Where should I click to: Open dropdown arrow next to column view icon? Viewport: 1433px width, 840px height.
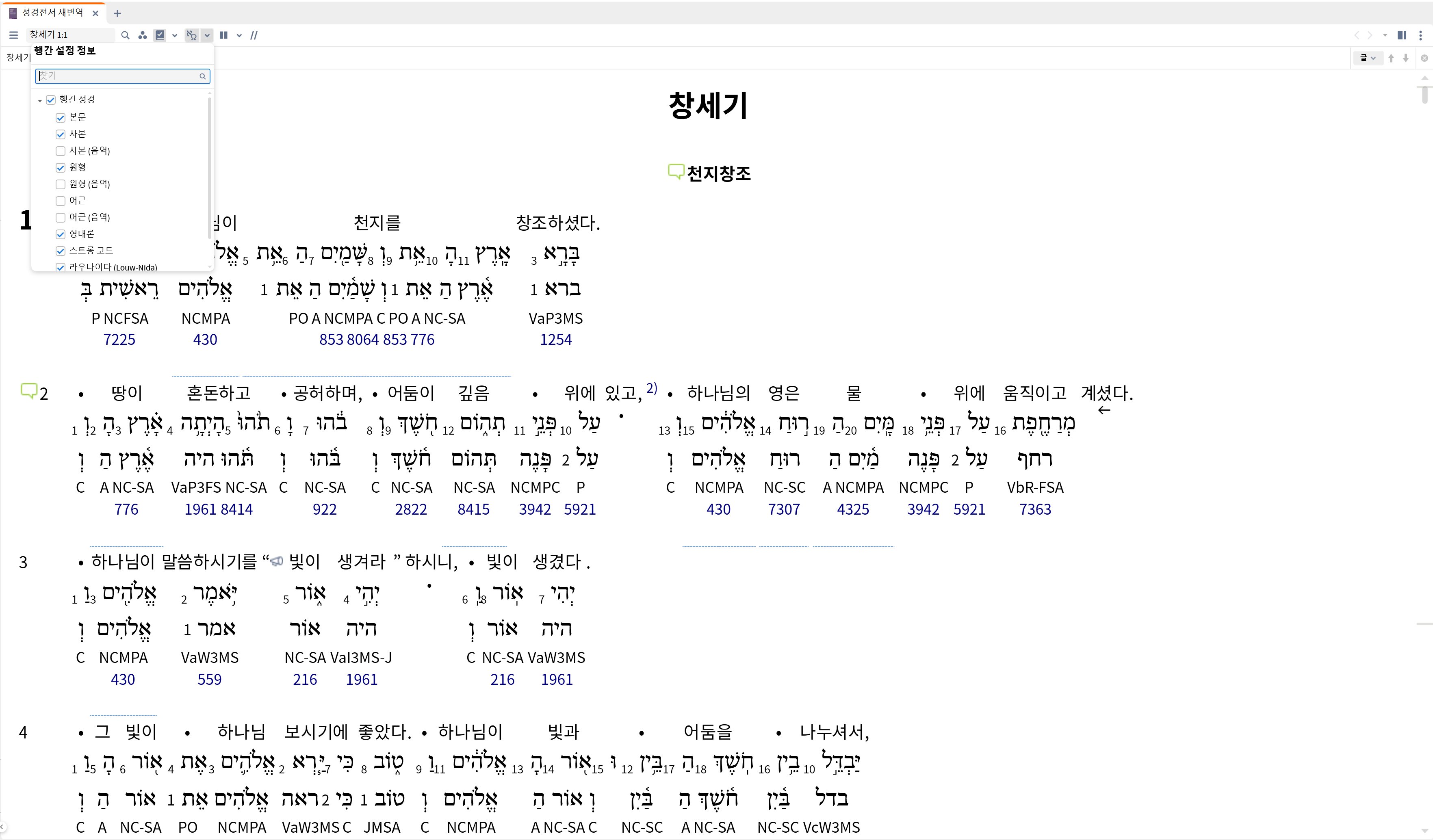(239, 35)
